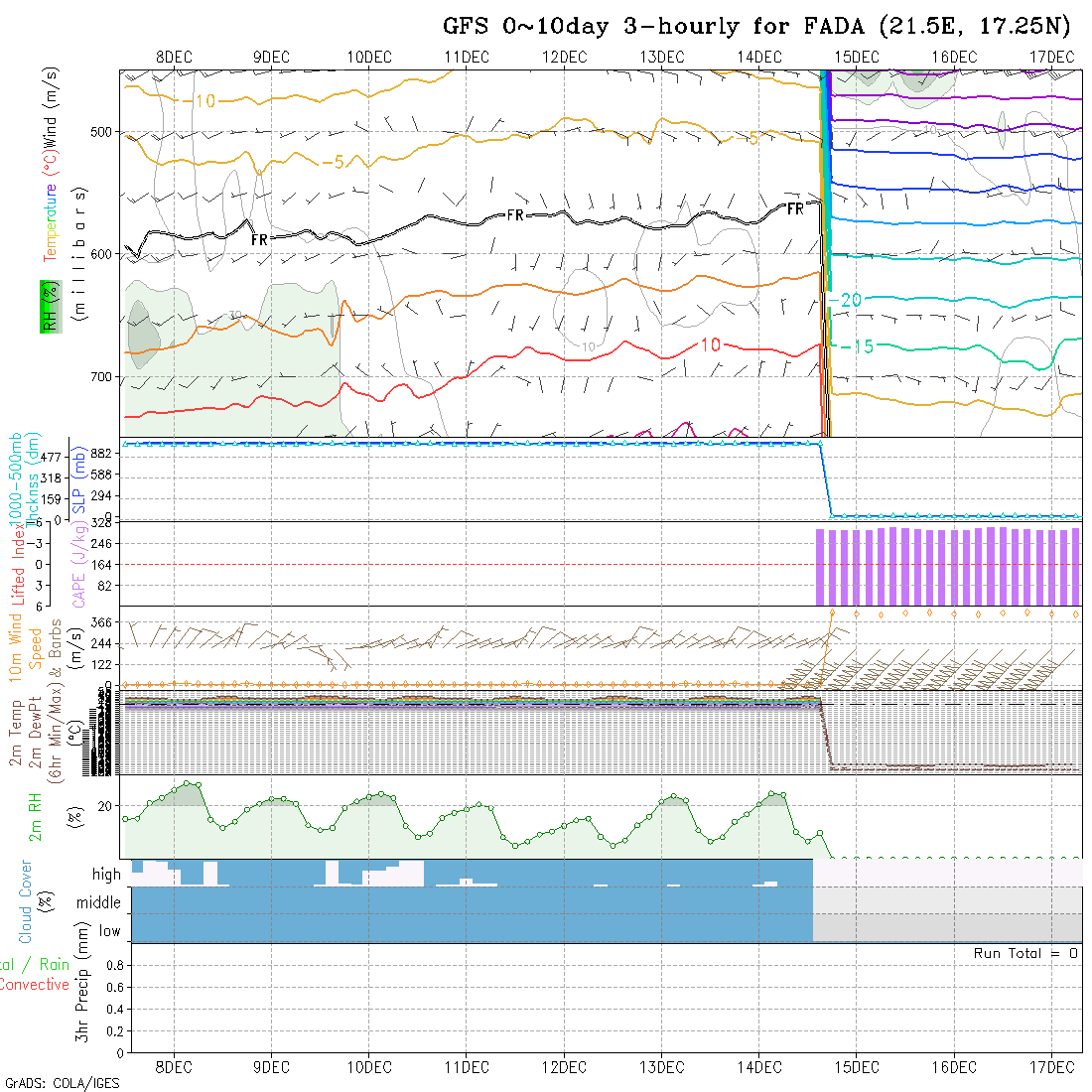The image size is (1092, 1092).
Task: Click the 2m RH axis title
Action: (36, 816)
